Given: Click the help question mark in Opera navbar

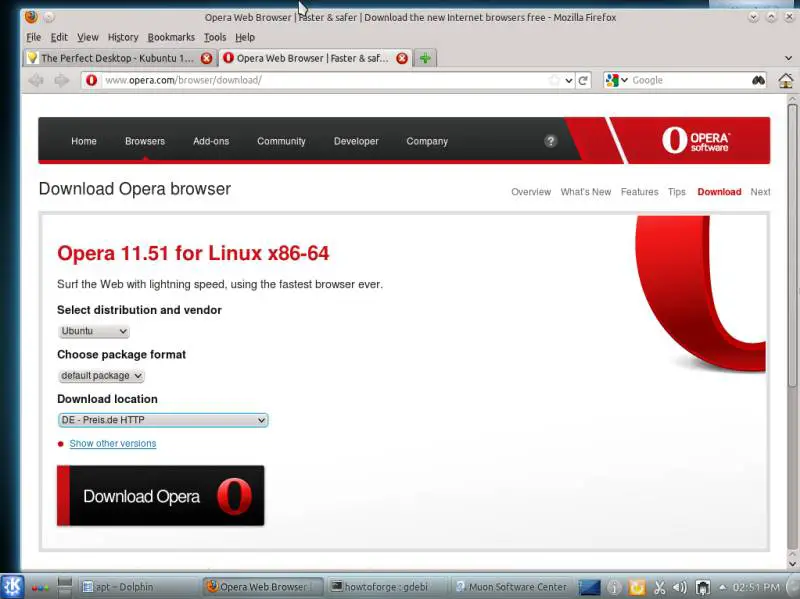Looking at the screenshot, I should (551, 141).
